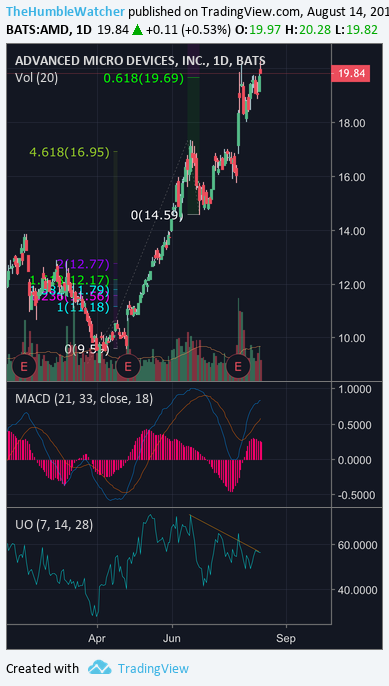Click the Jun time axis label
This screenshot has width=389, height=686.
pos(172,638)
